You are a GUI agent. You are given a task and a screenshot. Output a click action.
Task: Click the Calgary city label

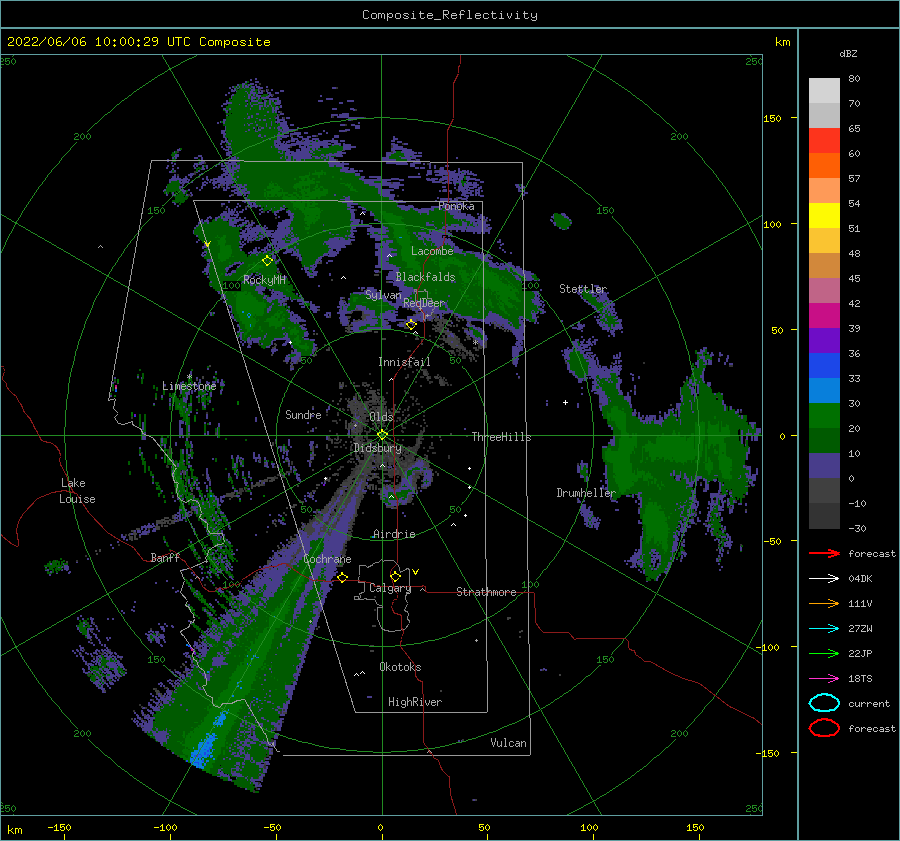(x=390, y=588)
